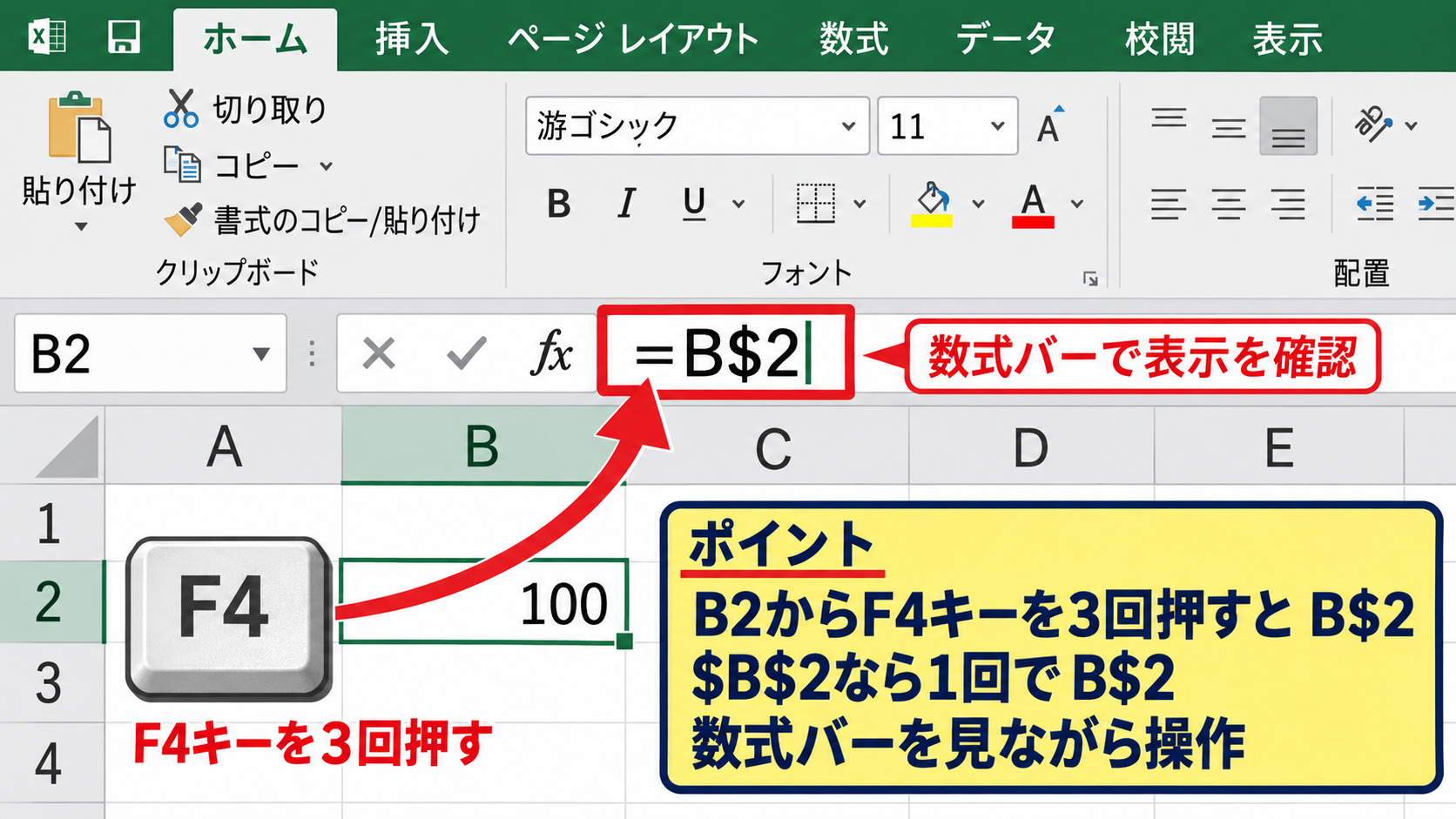Set middle vertical alignment

tap(1229, 128)
